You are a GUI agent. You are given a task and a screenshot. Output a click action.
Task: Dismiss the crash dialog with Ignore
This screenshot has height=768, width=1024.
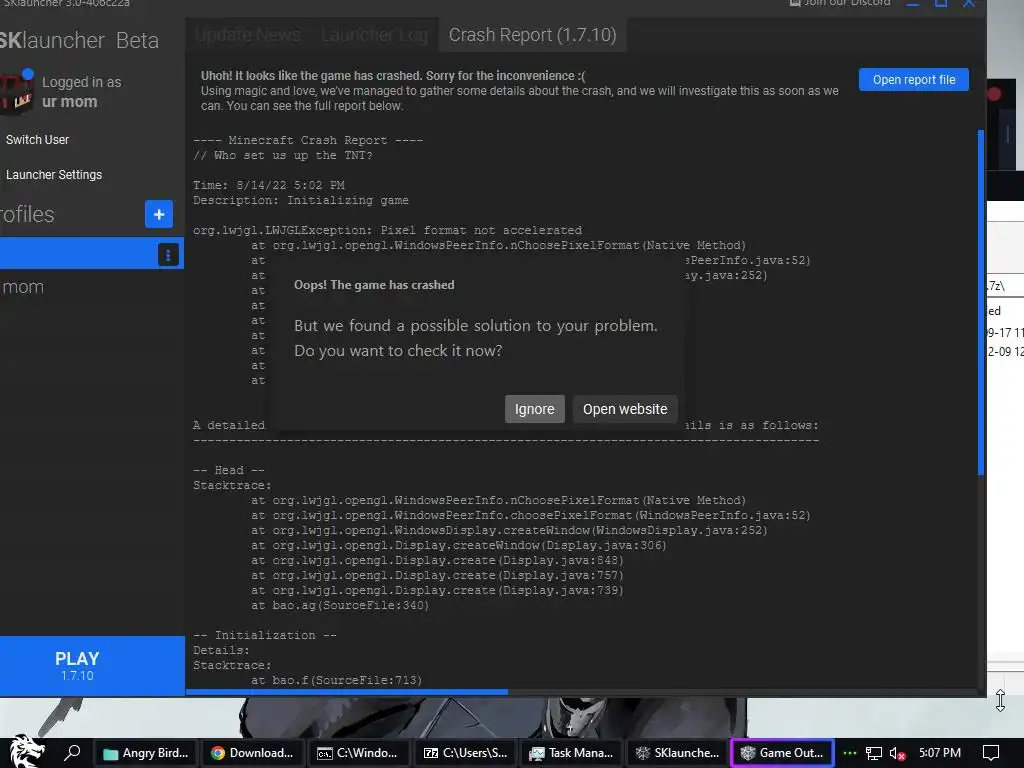[x=534, y=409]
